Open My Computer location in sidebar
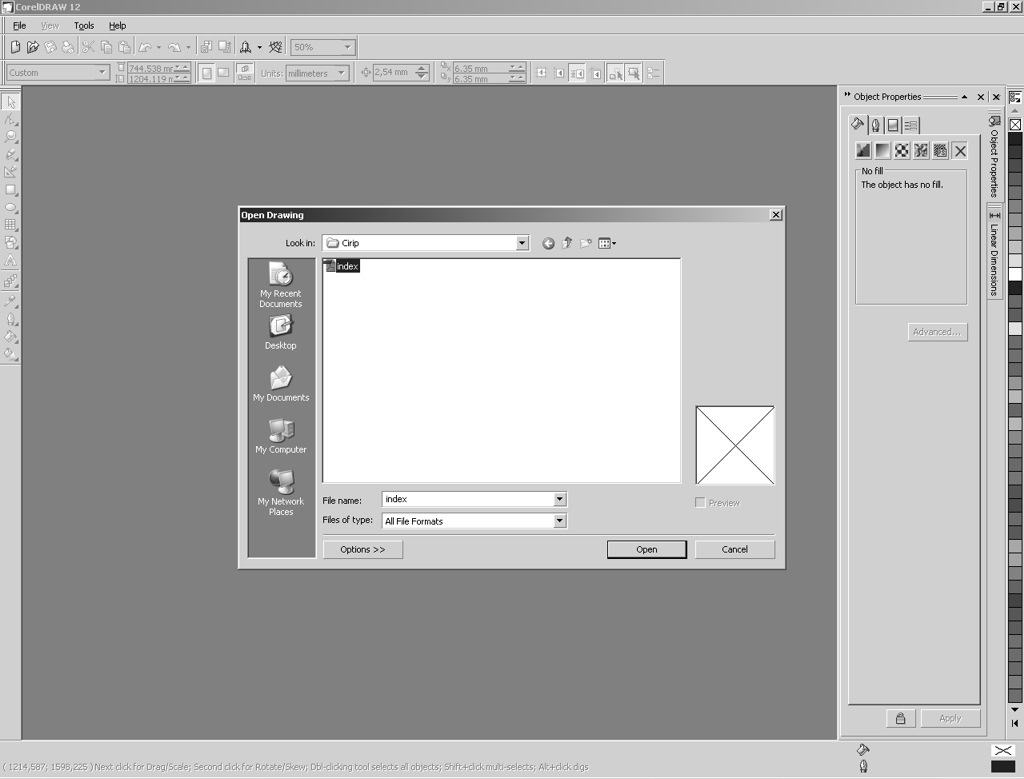The image size is (1024, 779). (281, 436)
